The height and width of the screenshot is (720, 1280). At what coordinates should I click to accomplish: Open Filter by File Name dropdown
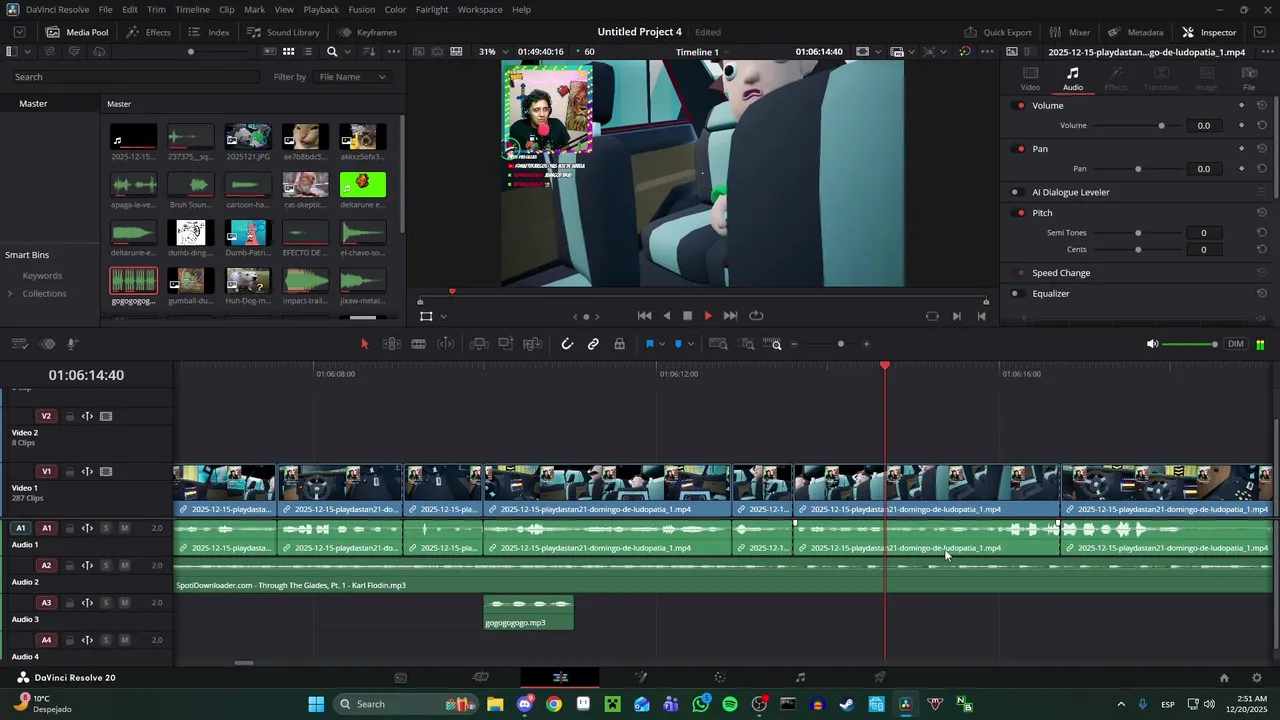(x=352, y=77)
